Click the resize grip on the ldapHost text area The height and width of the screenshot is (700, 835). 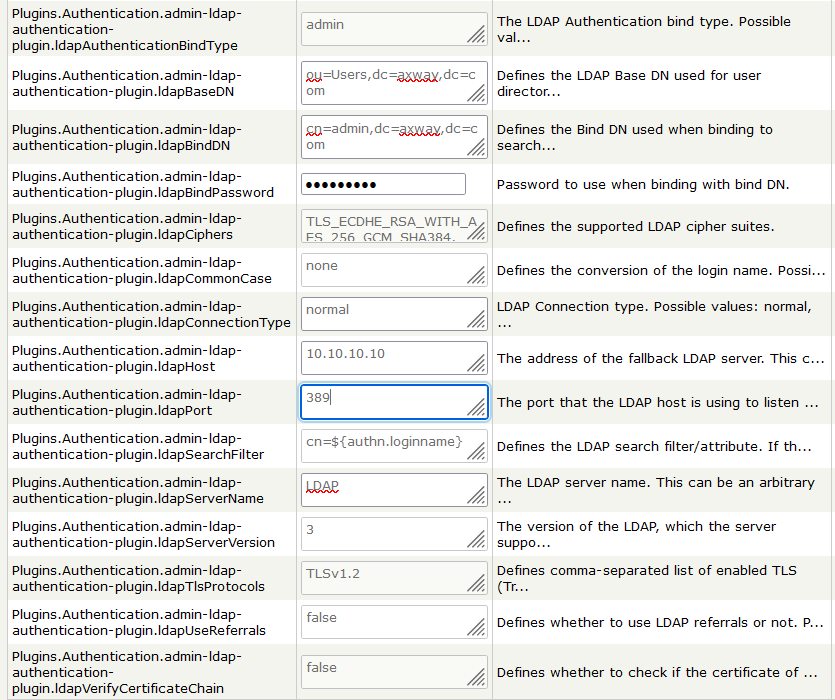477,364
